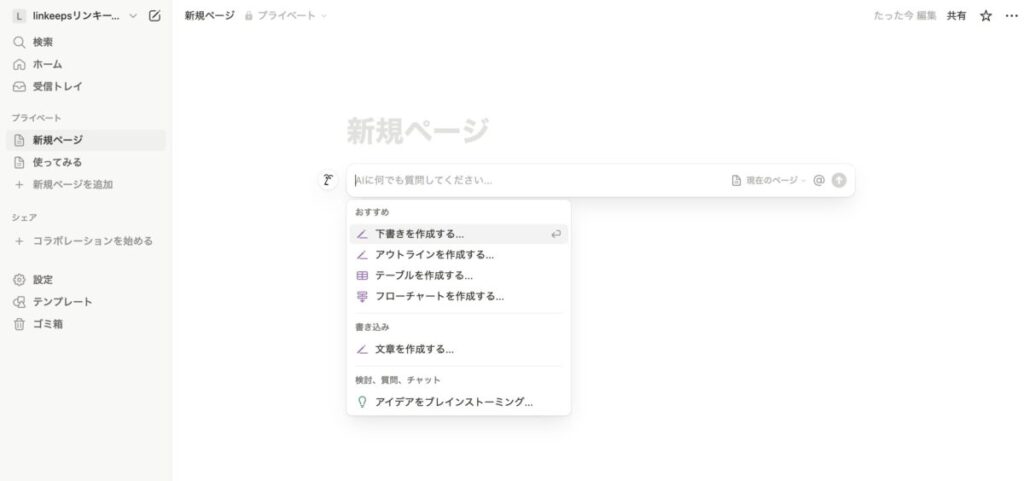
Task: Open テンプレート gallery
Action: tap(86, 302)
